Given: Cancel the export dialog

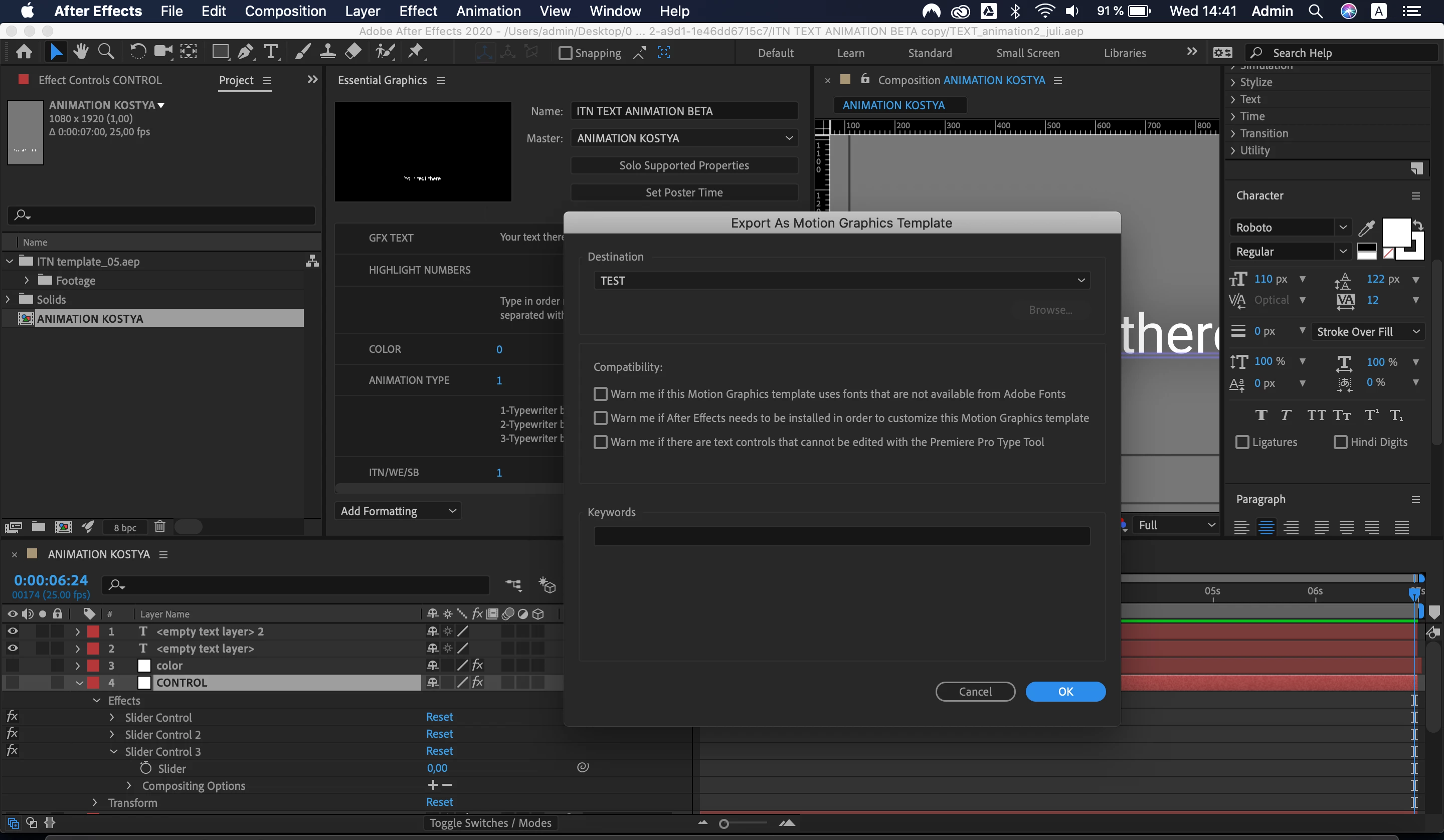Looking at the screenshot, I should pos(975,691).
